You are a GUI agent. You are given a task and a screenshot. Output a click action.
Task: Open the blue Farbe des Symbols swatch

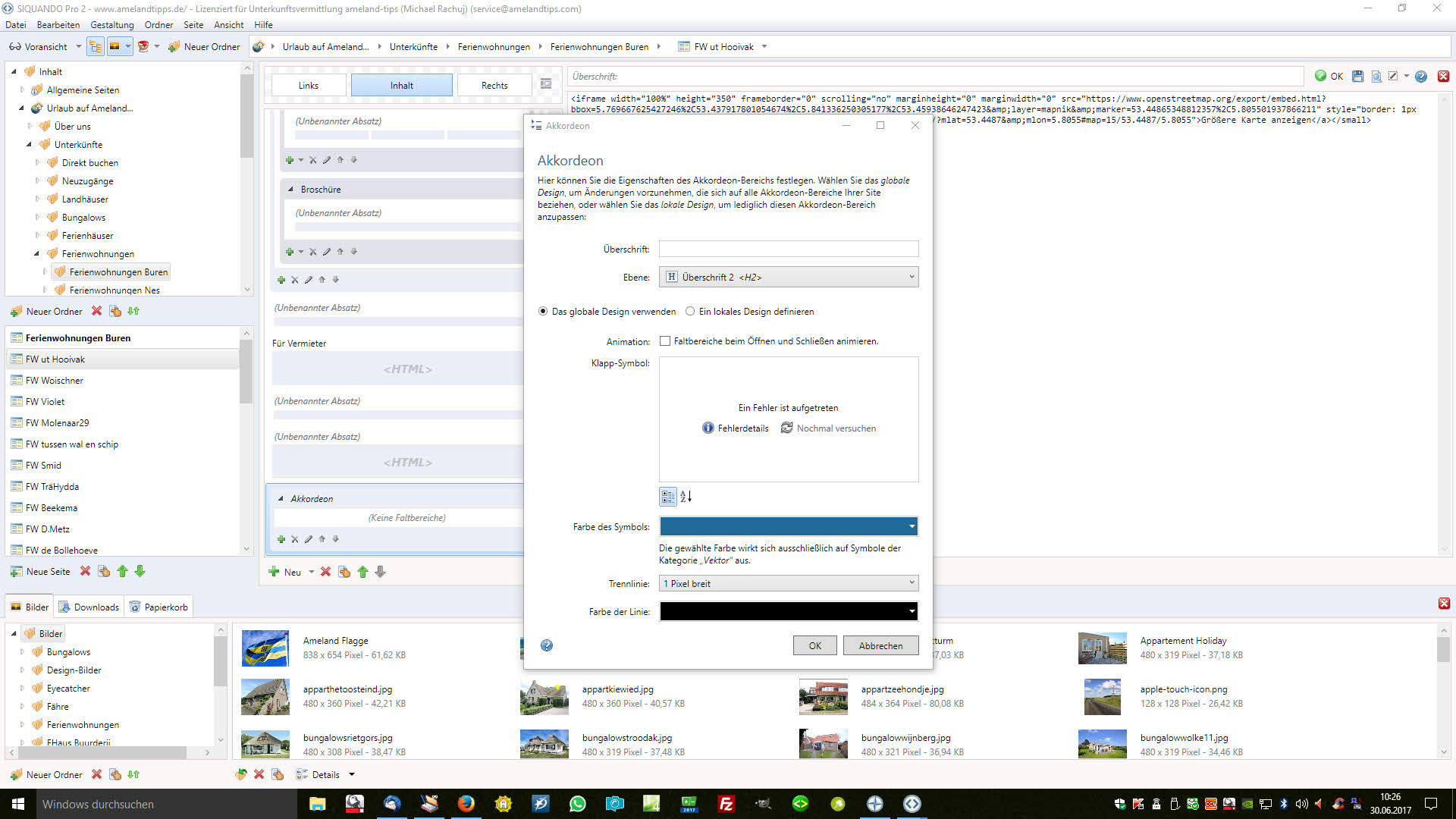788,526
